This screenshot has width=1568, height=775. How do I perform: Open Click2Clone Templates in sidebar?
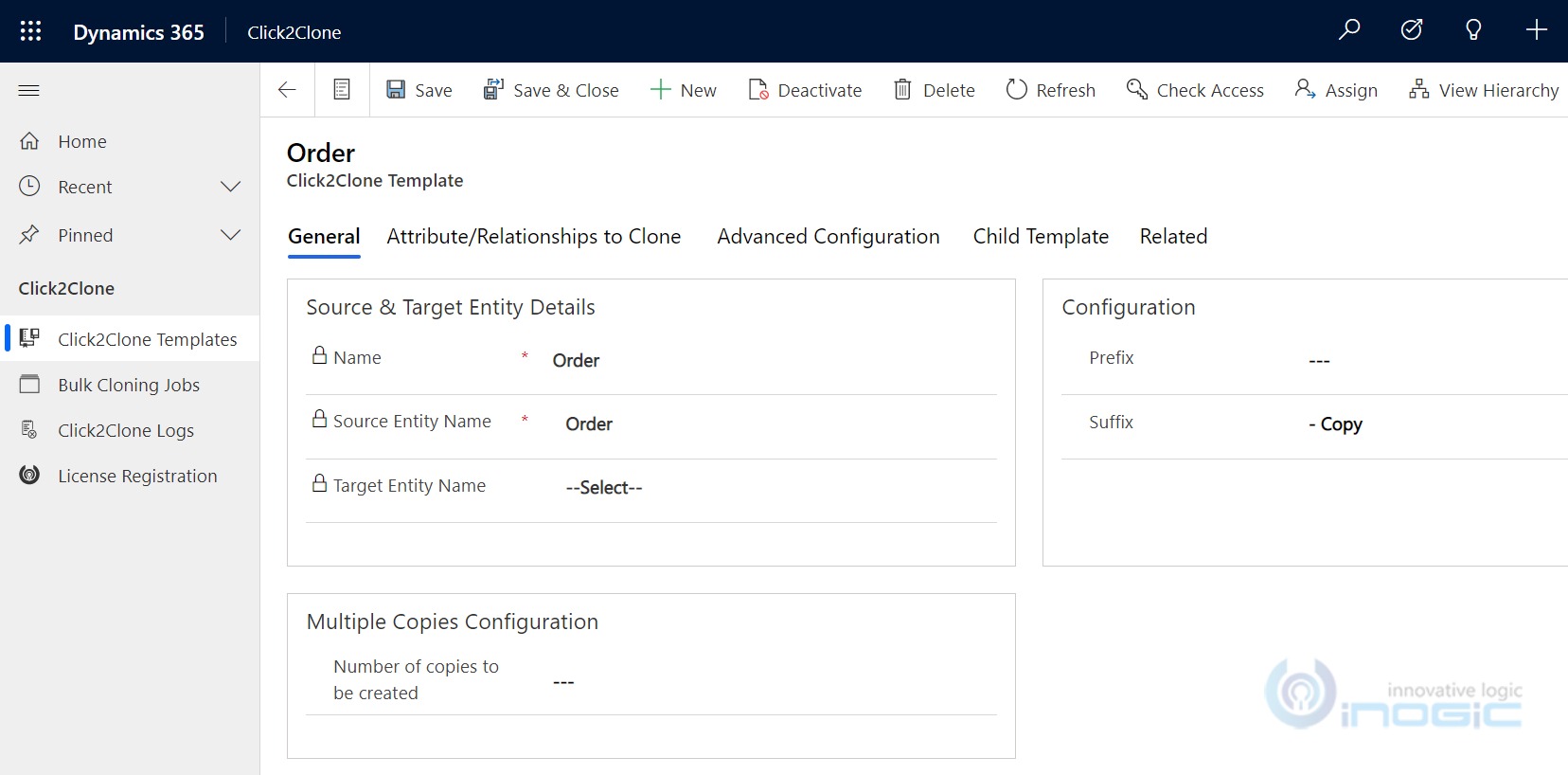coord(130,339)
